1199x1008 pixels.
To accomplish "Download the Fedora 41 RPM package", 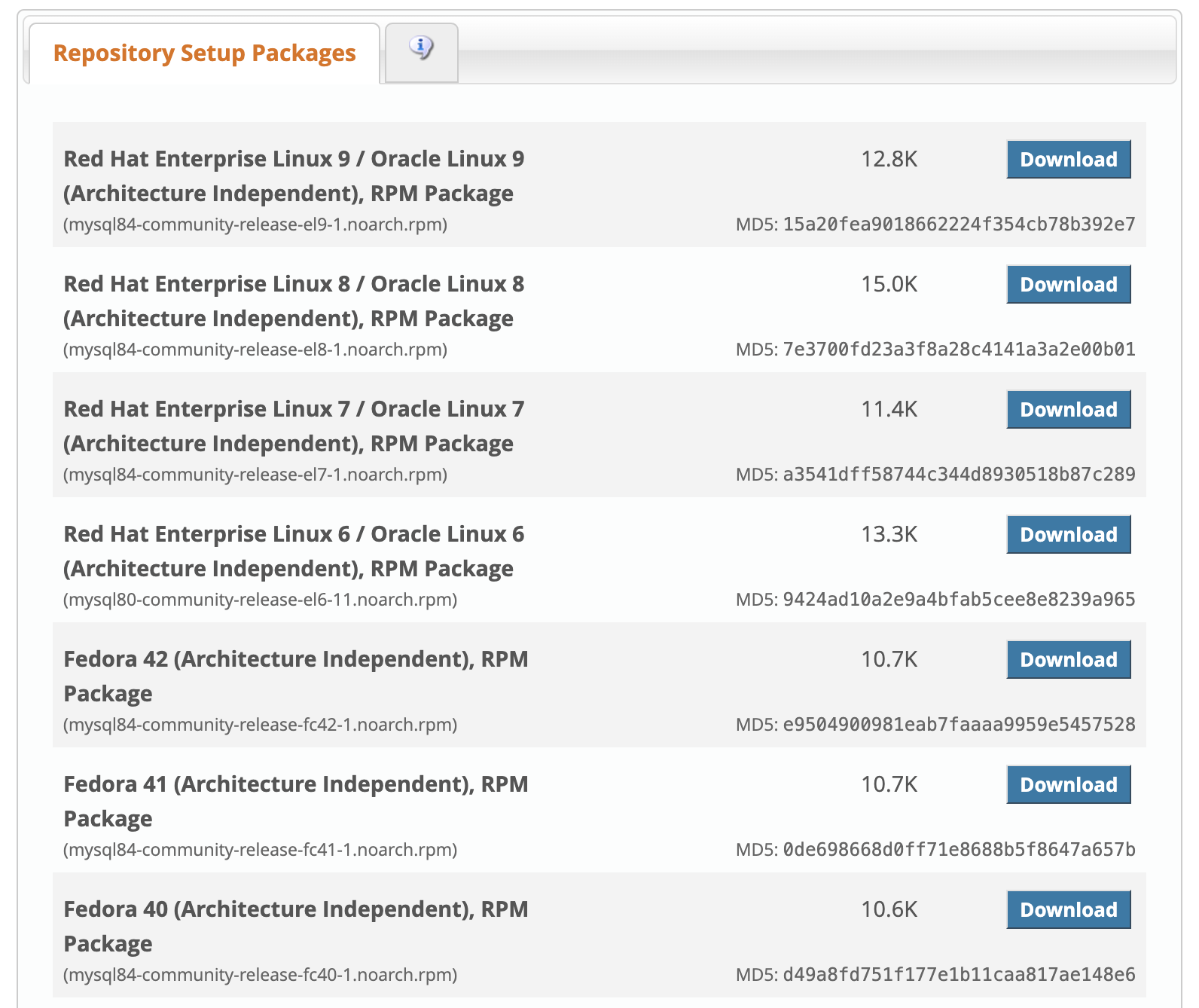I will point(1068,785).
